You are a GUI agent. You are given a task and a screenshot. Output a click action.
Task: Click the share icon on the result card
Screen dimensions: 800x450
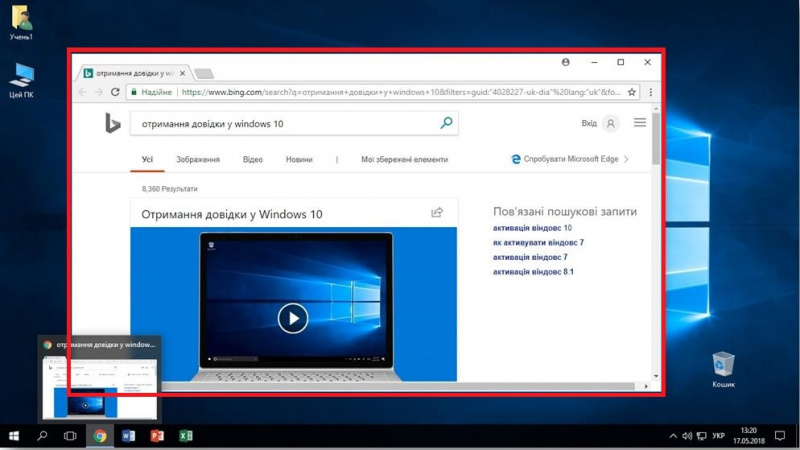pyautogui.click(x=437, y=213)
